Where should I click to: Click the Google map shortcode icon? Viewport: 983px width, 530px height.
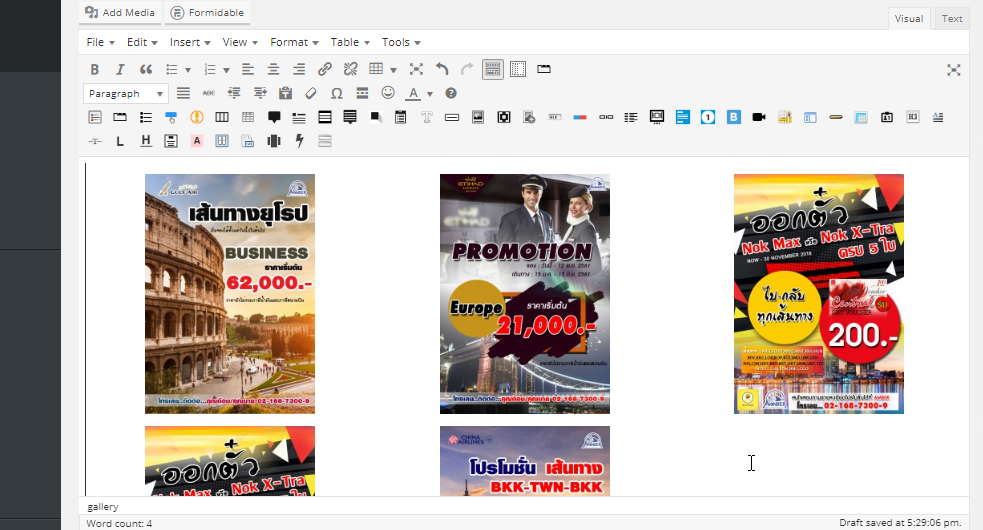coord(785,117)
